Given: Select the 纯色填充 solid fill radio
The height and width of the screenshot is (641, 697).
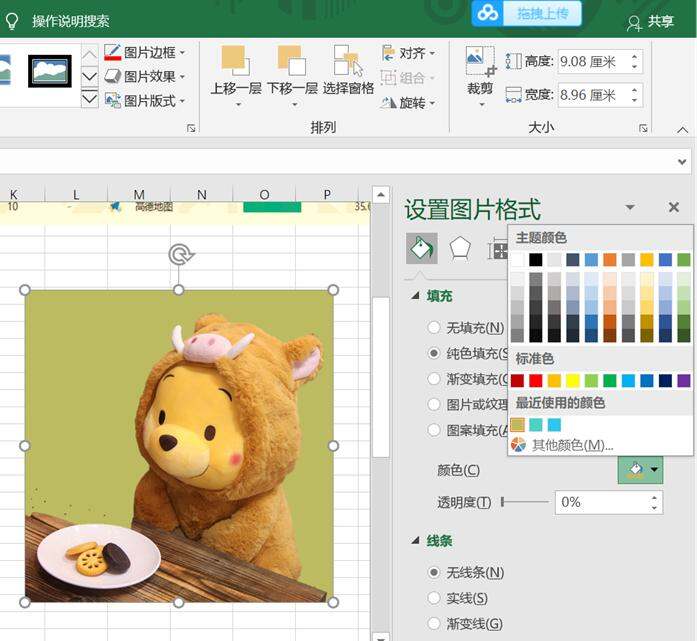Looking at the screenshot, I should pos(434,353).
